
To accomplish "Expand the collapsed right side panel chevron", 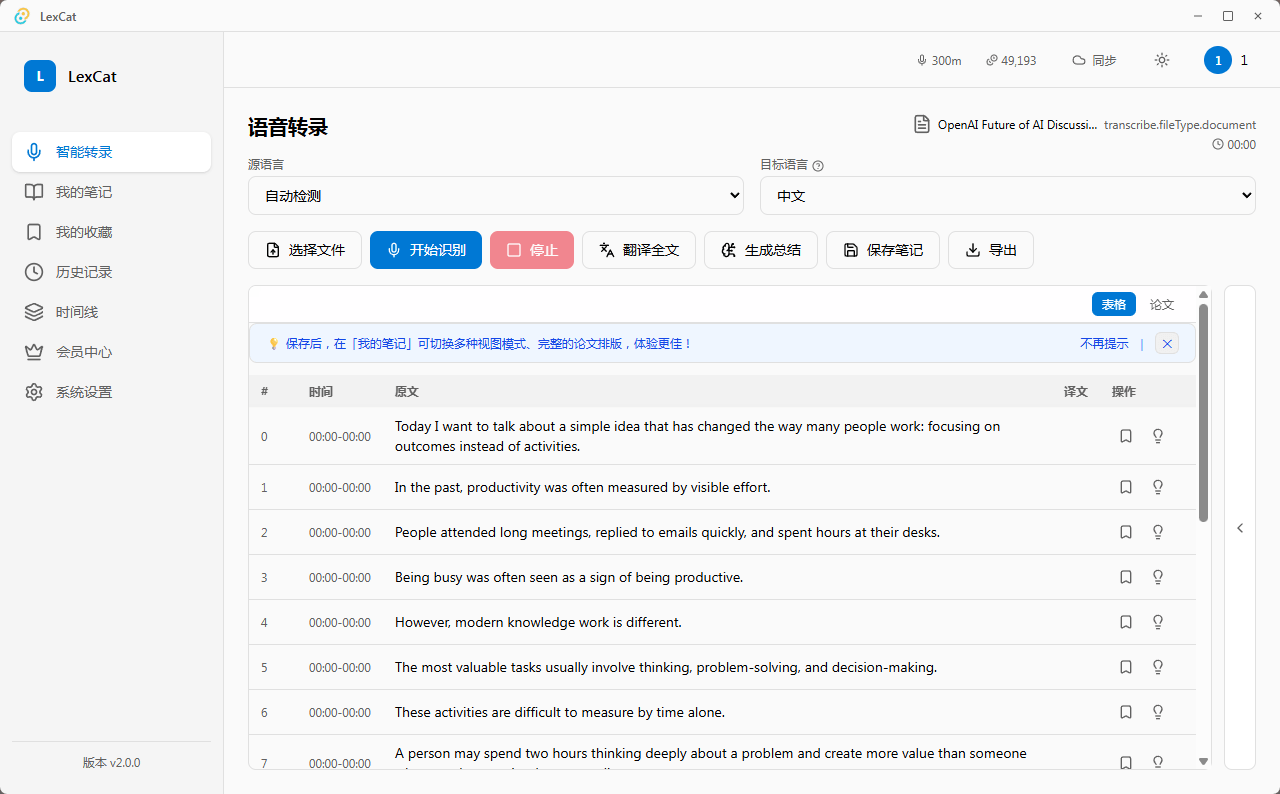I will pos(1240,528).
